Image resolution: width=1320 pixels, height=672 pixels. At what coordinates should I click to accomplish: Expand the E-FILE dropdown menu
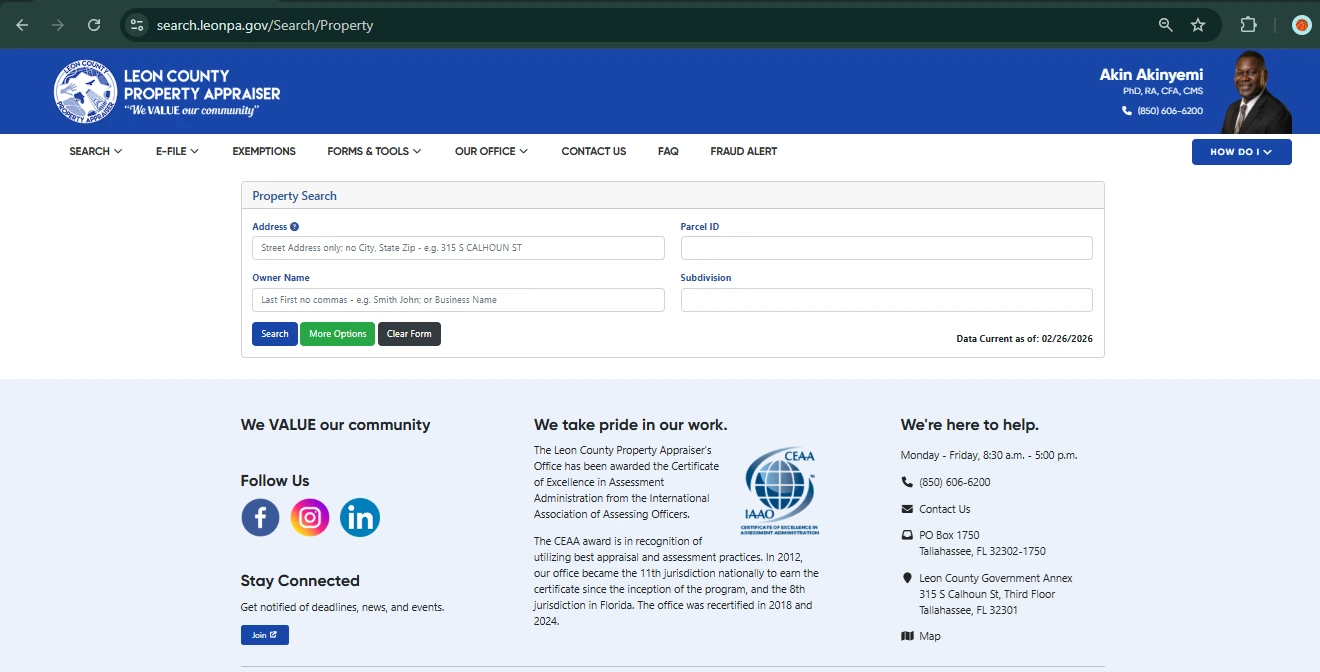pos(177,151)
